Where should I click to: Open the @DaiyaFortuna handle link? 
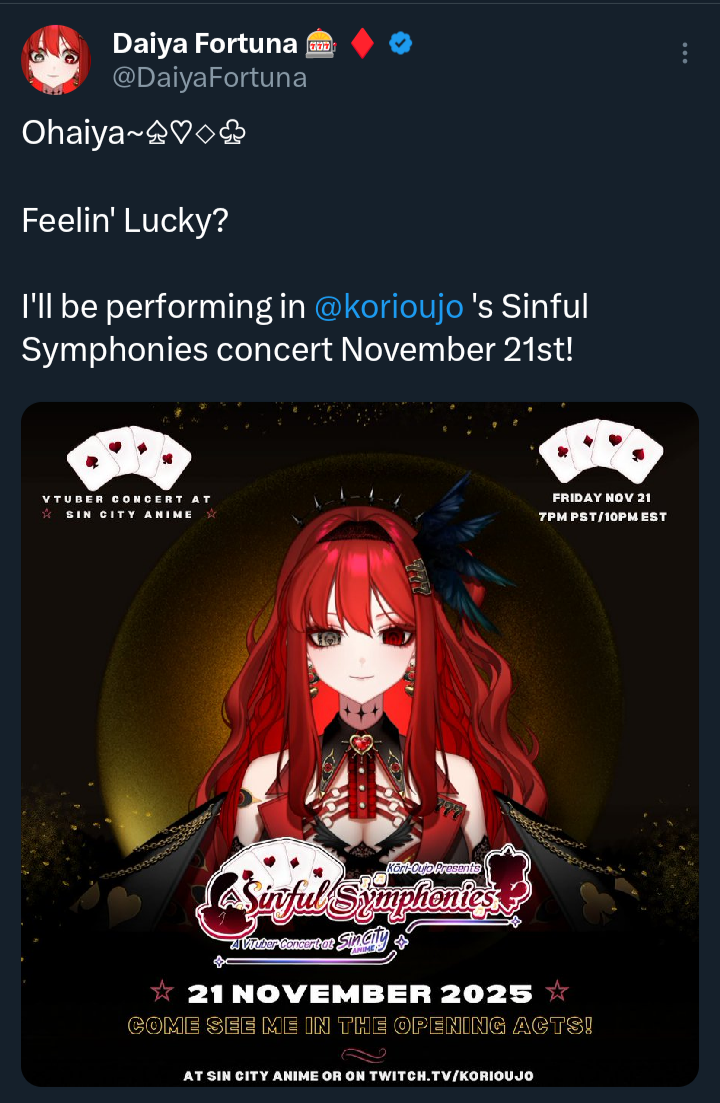pyautogui.click(x=210, y=77)
